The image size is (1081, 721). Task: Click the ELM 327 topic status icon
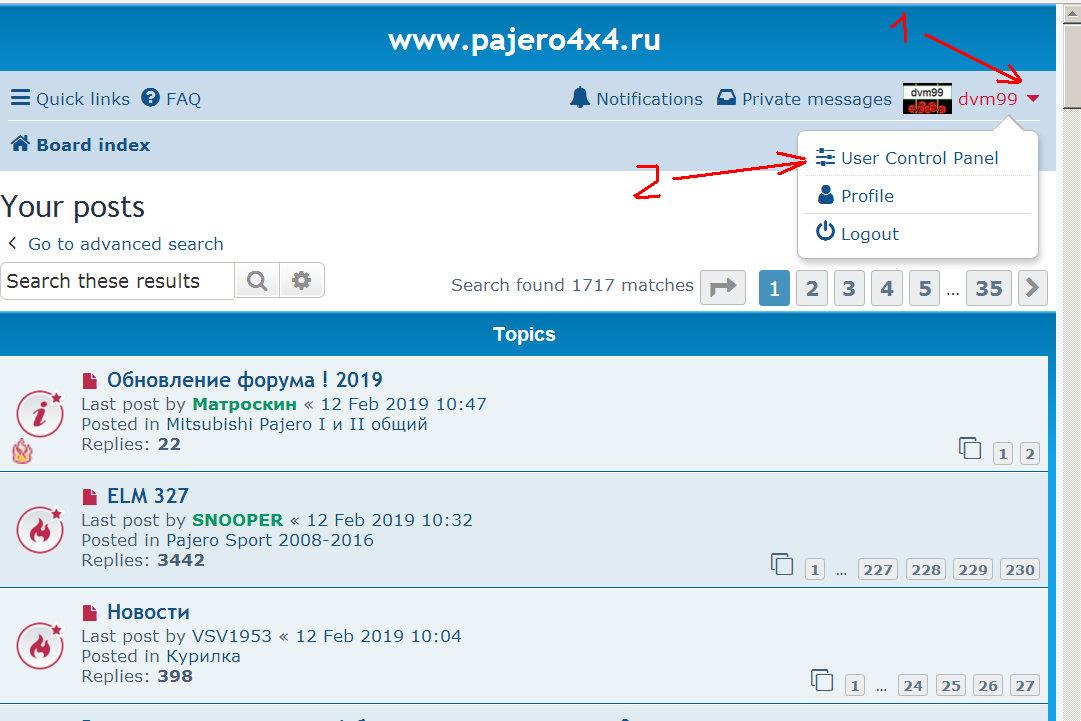click(x=40, y=529)
